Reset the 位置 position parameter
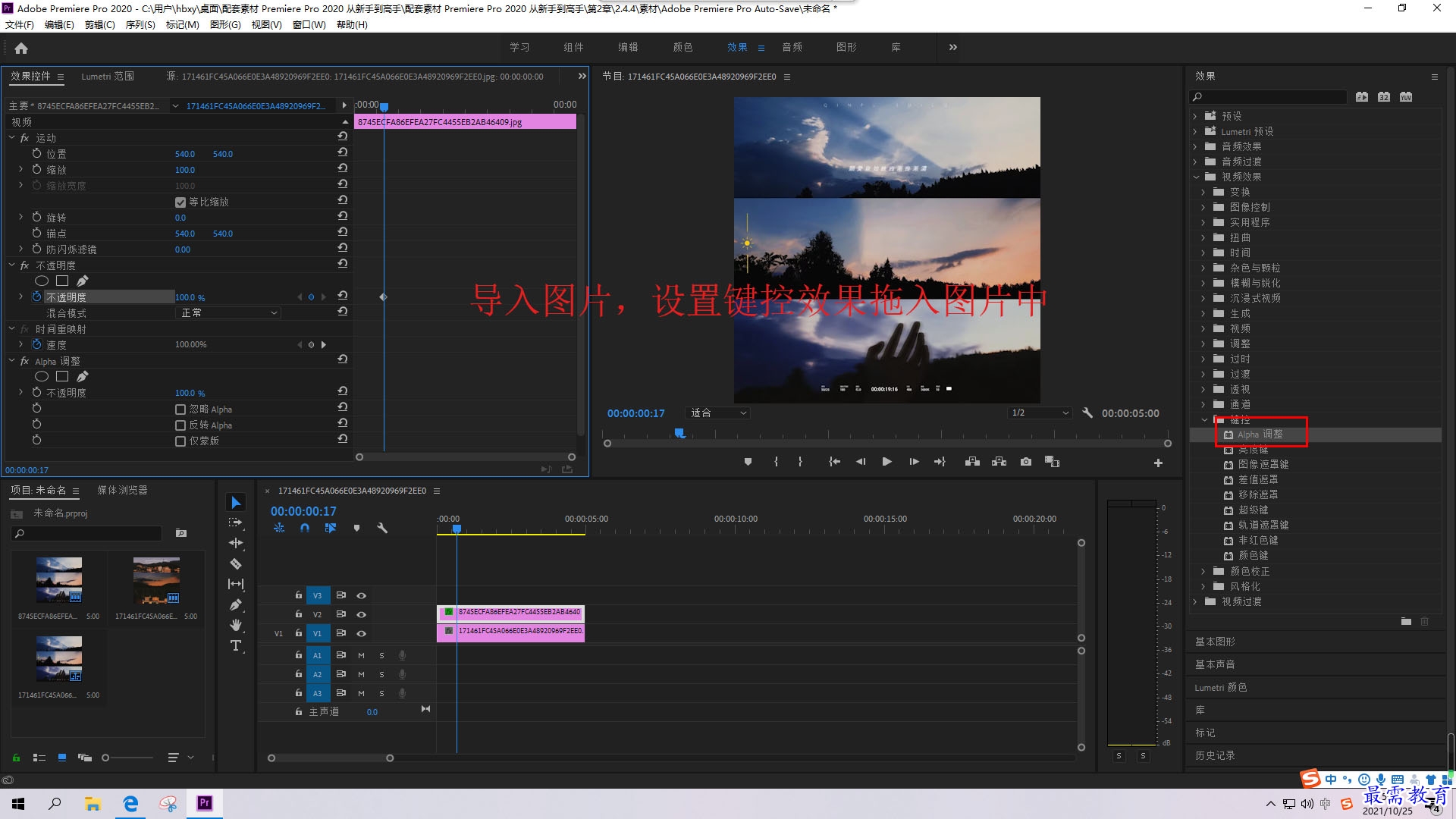Screen dimensions: 1456x819 pyautogui.click(x=343, y=152)
